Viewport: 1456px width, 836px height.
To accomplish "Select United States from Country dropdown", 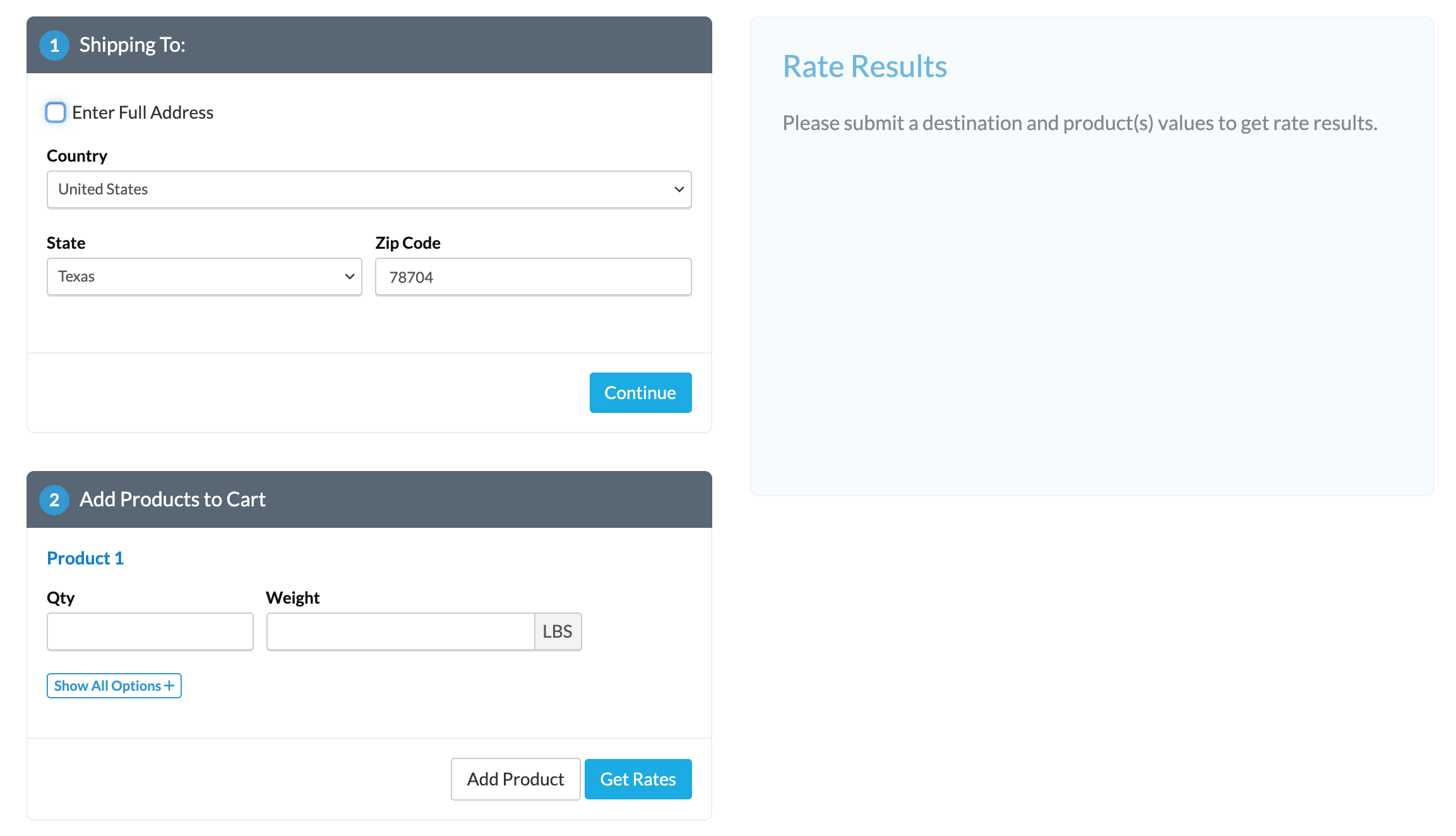I will click(x=369, y=188).
